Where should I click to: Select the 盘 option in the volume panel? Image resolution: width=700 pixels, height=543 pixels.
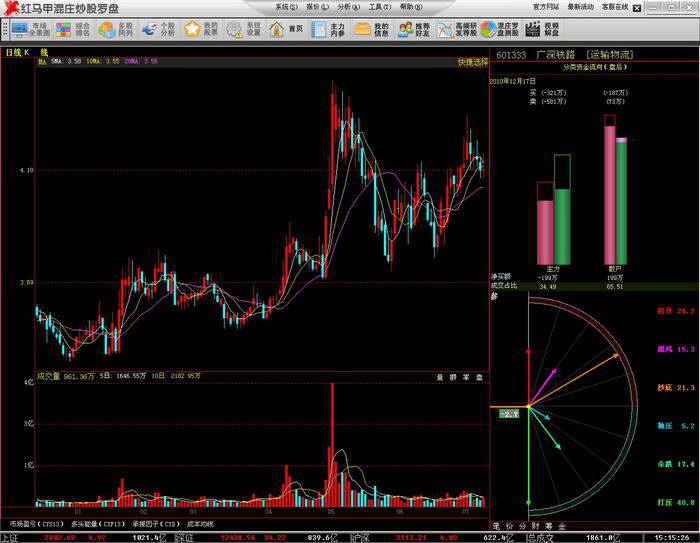(479, 377)
